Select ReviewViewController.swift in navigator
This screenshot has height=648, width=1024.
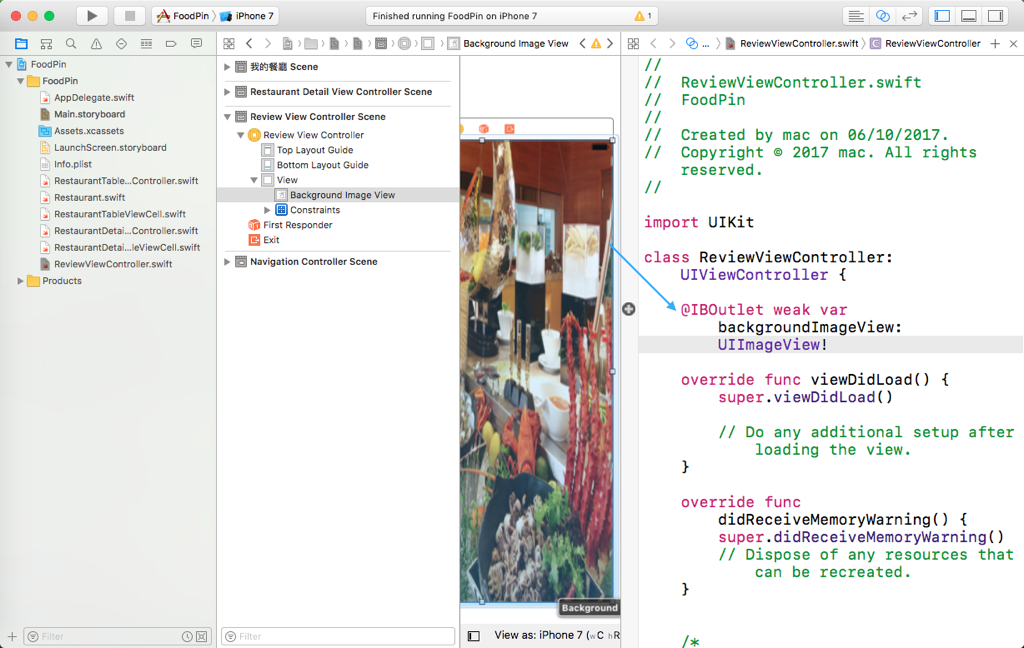pyautogui.click(x=113, y=264)
